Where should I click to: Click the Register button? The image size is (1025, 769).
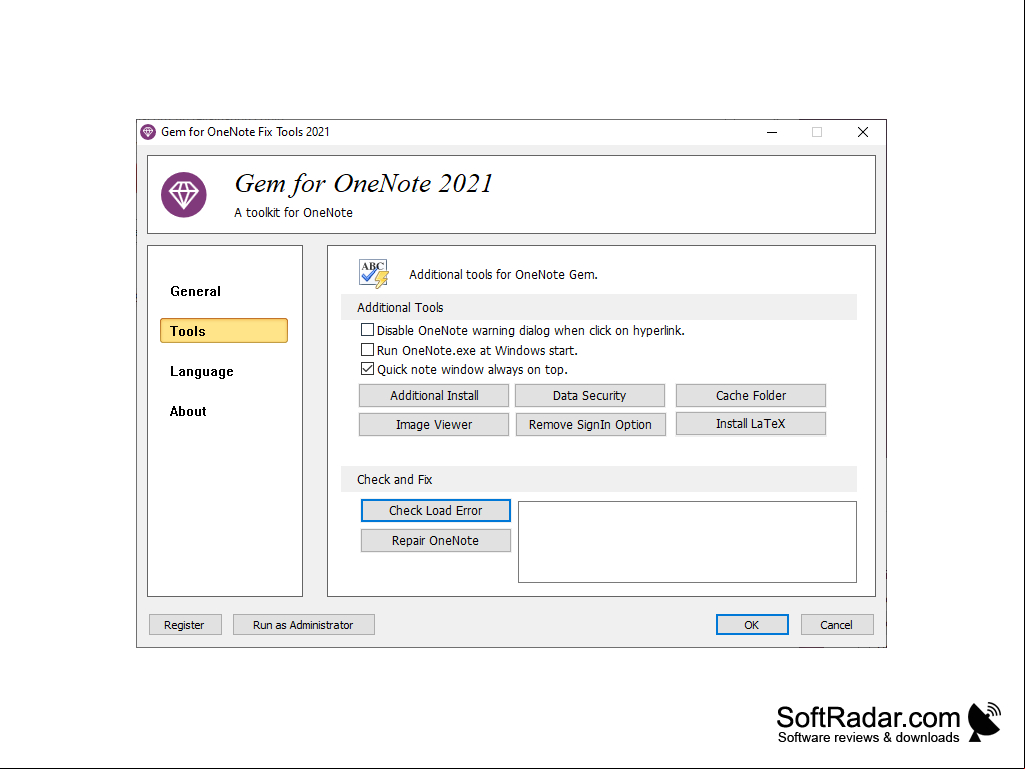185,624
